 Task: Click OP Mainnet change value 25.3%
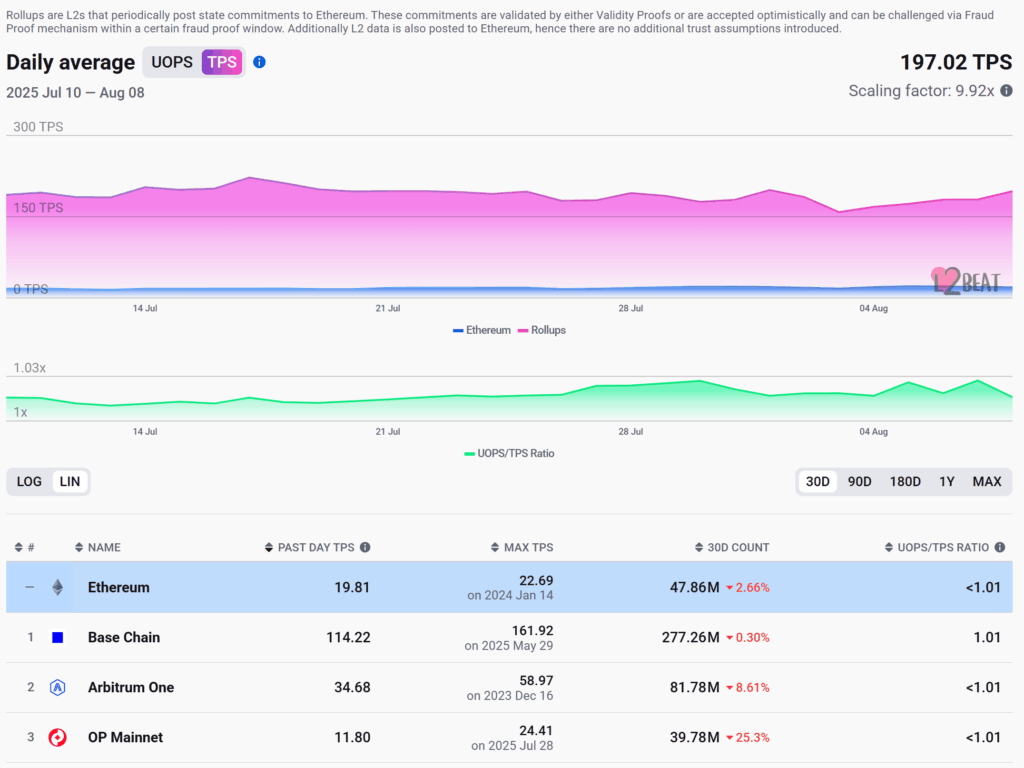click(748, 737)
